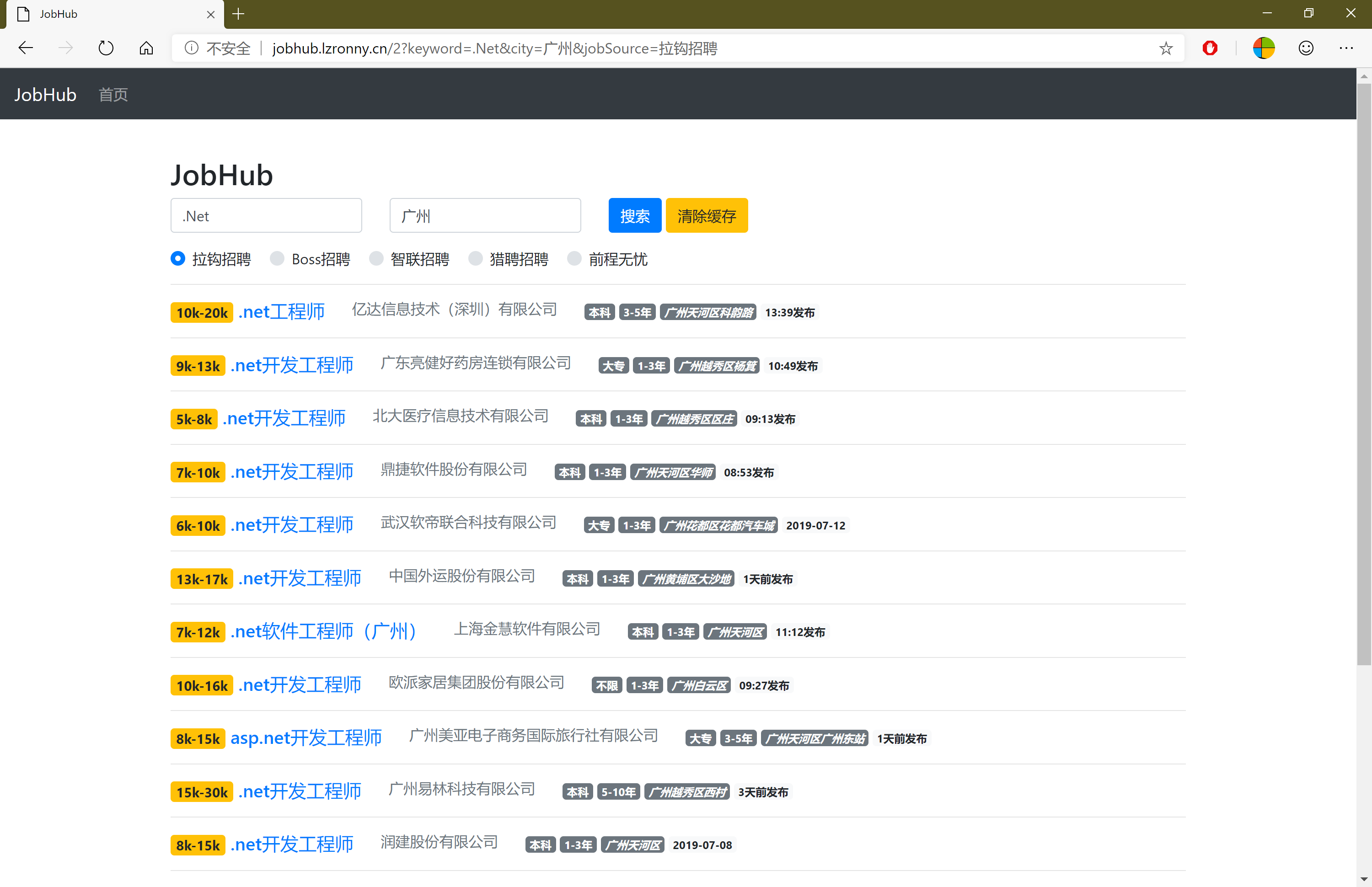Open the 首页 navigation item
The width and height of the screenshot is (1372, 887).
click(113, 95)
